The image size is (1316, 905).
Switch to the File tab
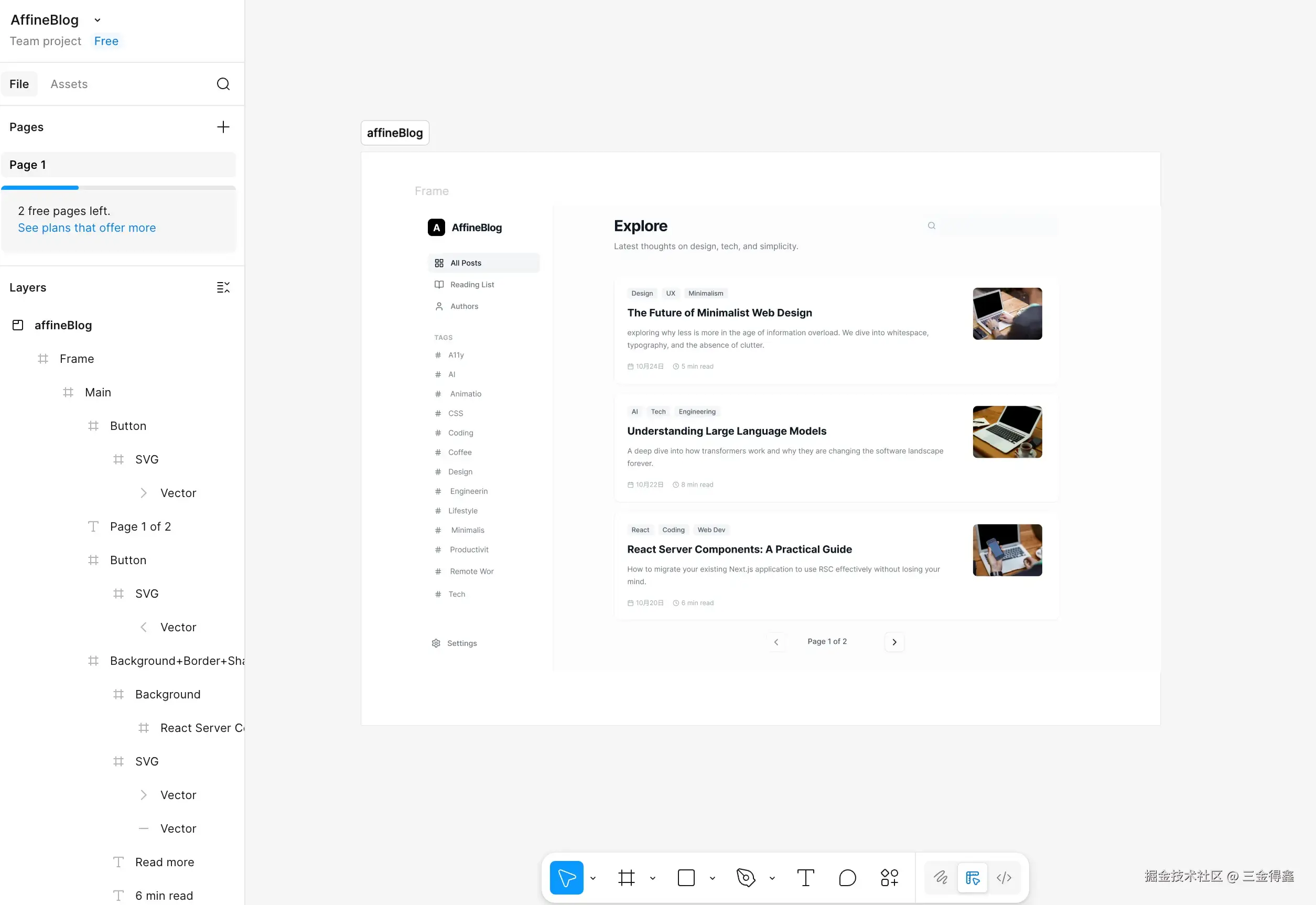click(19, 84)
